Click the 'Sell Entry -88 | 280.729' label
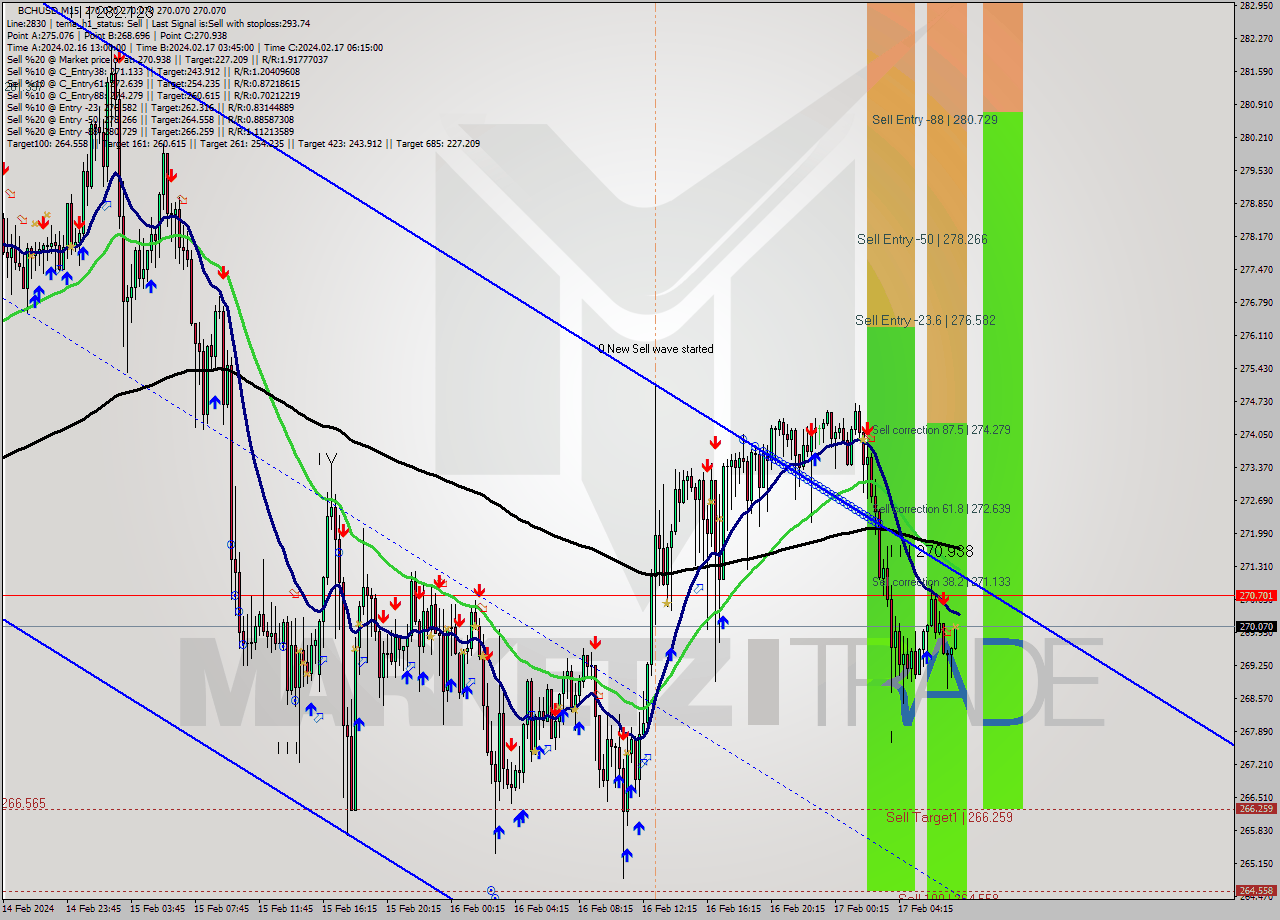 coord(934,120)
